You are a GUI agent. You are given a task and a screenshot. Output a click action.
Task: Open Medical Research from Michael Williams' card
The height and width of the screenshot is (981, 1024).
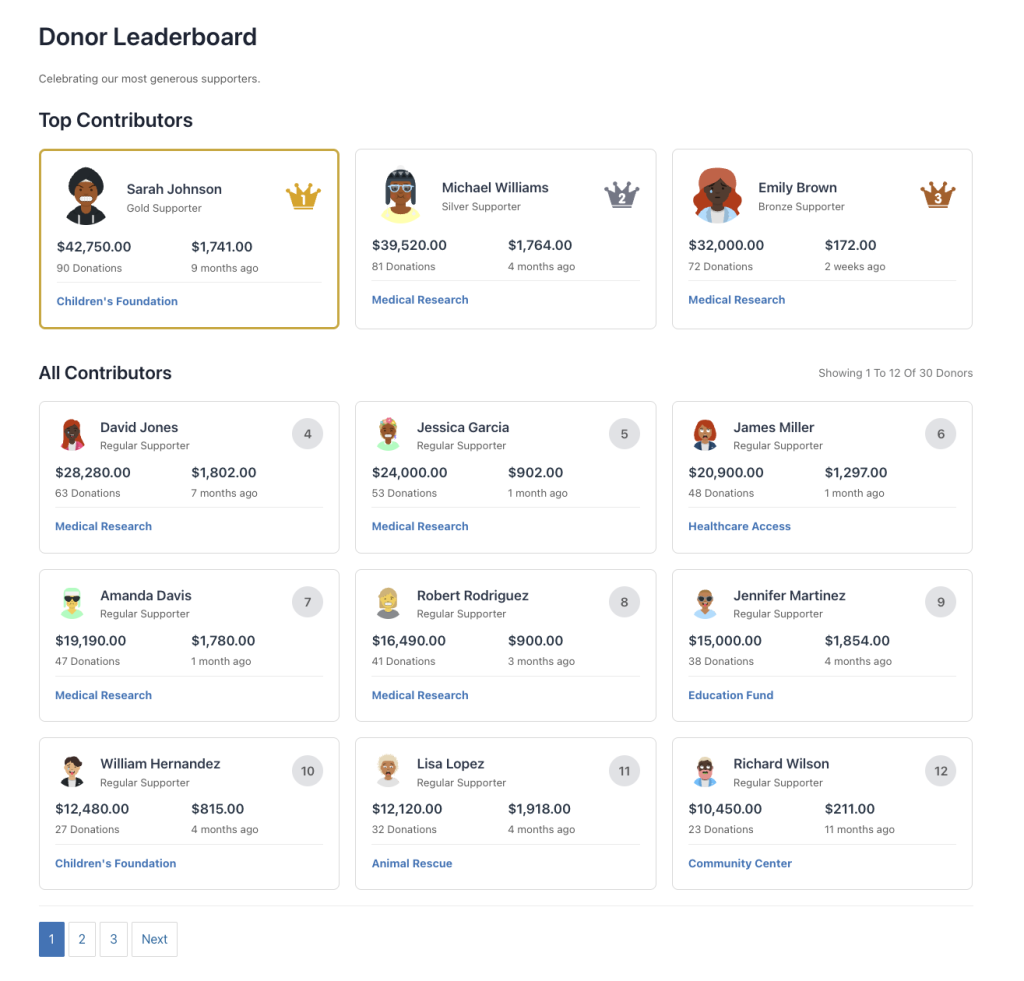pos(420,299)
